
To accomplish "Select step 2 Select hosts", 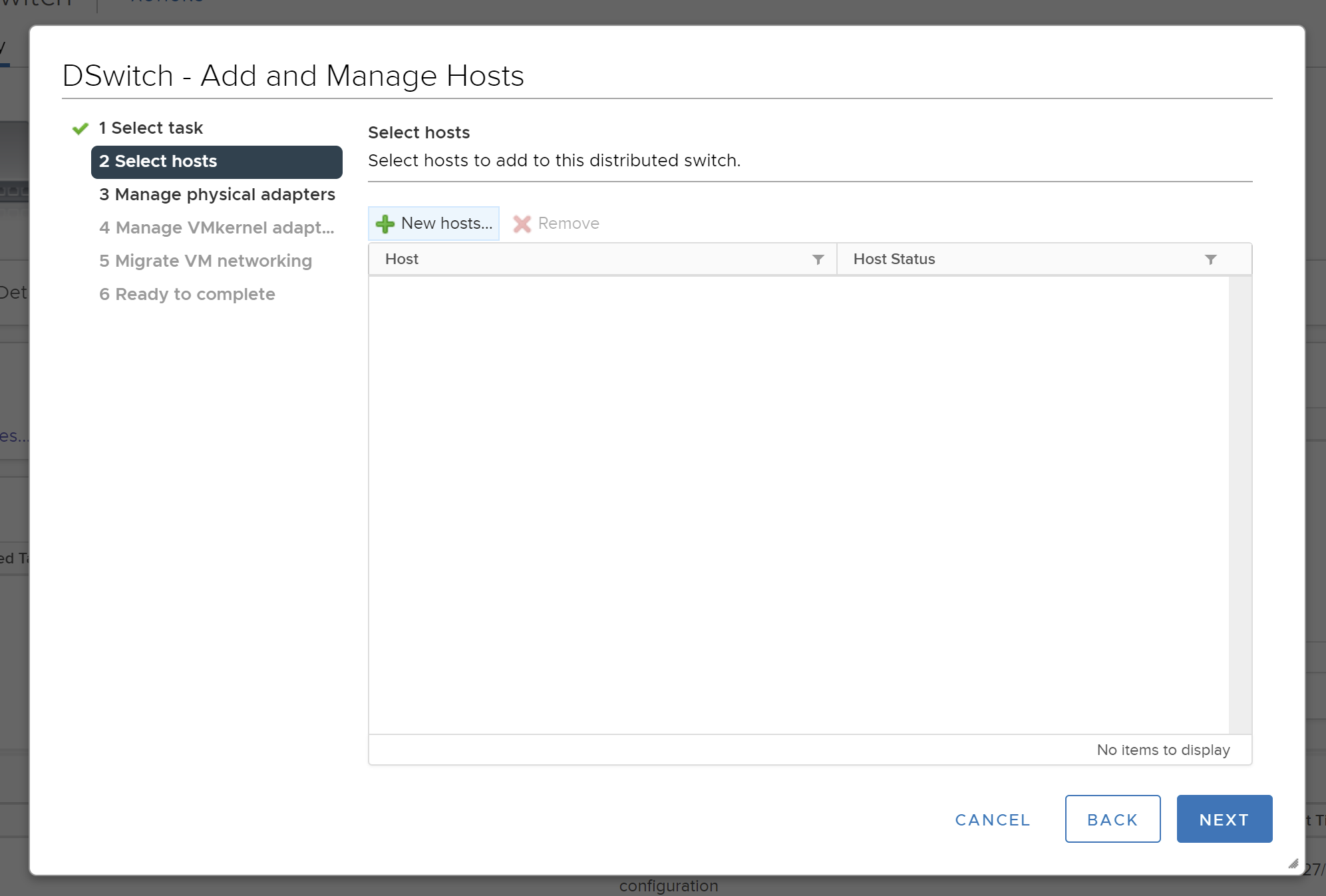I will [x=216, y=162].
